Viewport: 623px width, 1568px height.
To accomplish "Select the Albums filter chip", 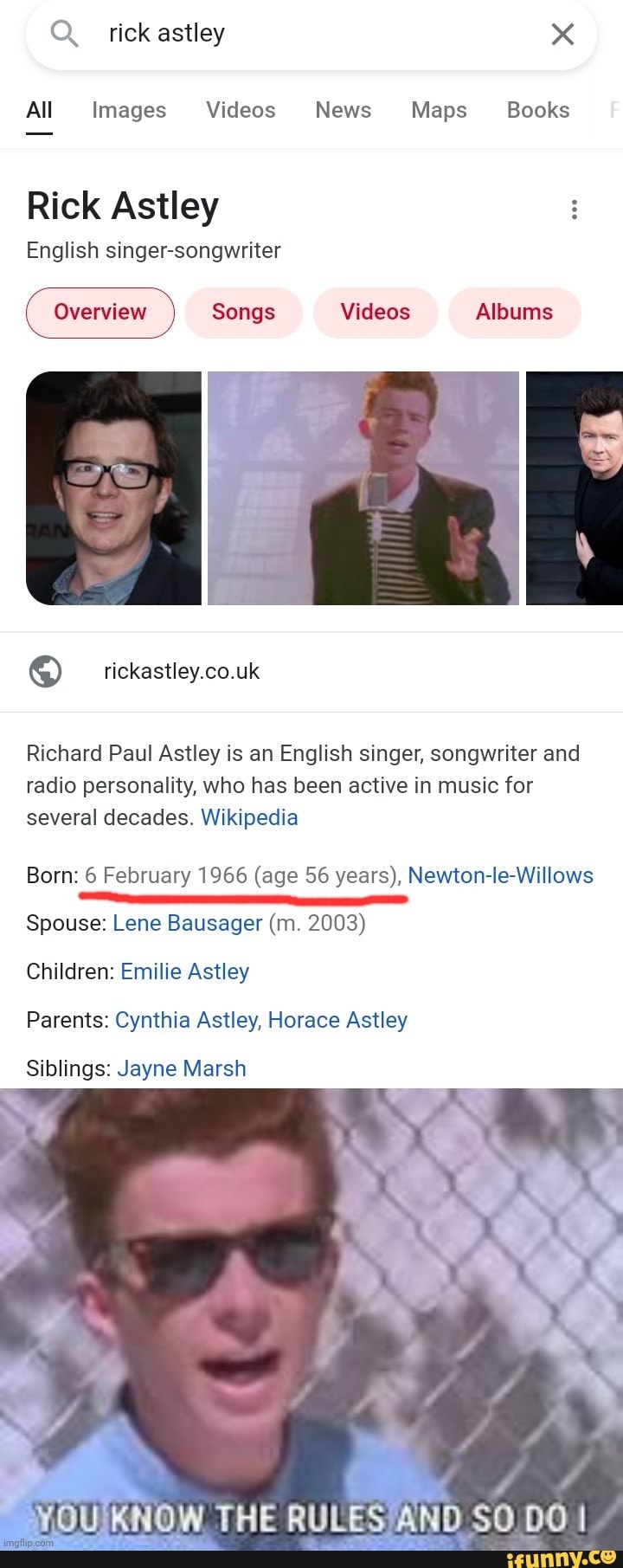I will 515,313.
